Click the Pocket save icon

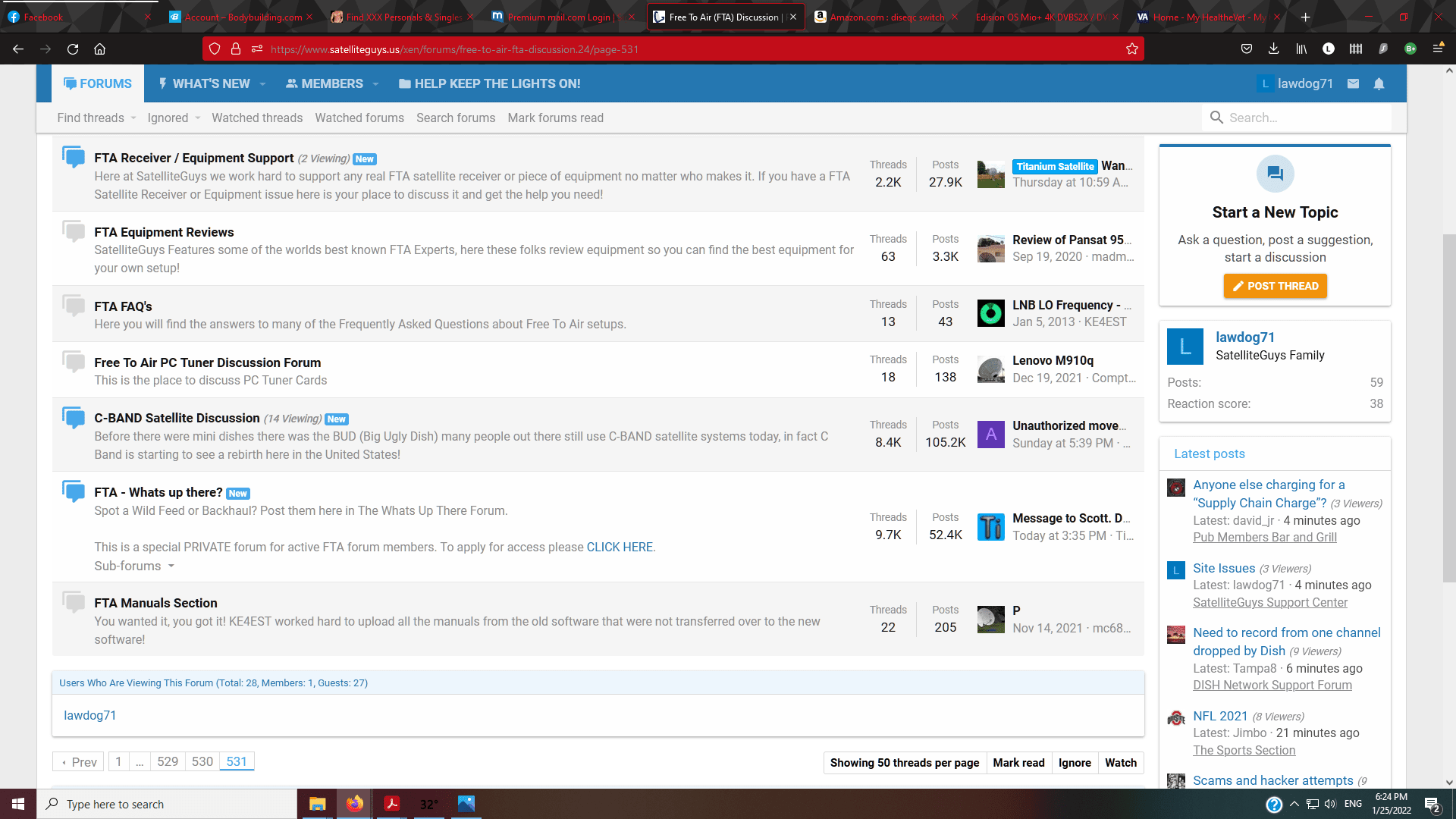[1246, 49]
